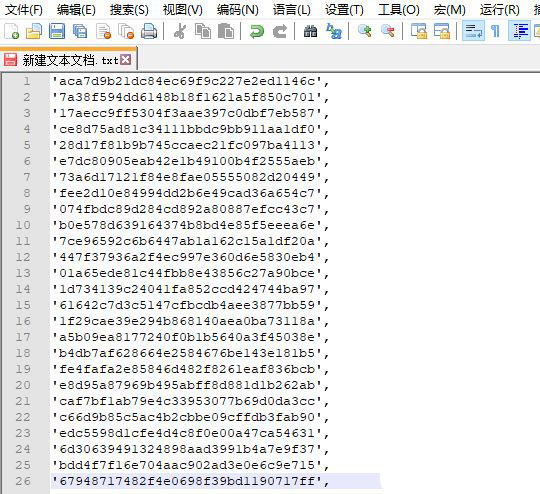Click the text 'caf7bf1ab79e4c33953077b69d0da3cc'

187,401
